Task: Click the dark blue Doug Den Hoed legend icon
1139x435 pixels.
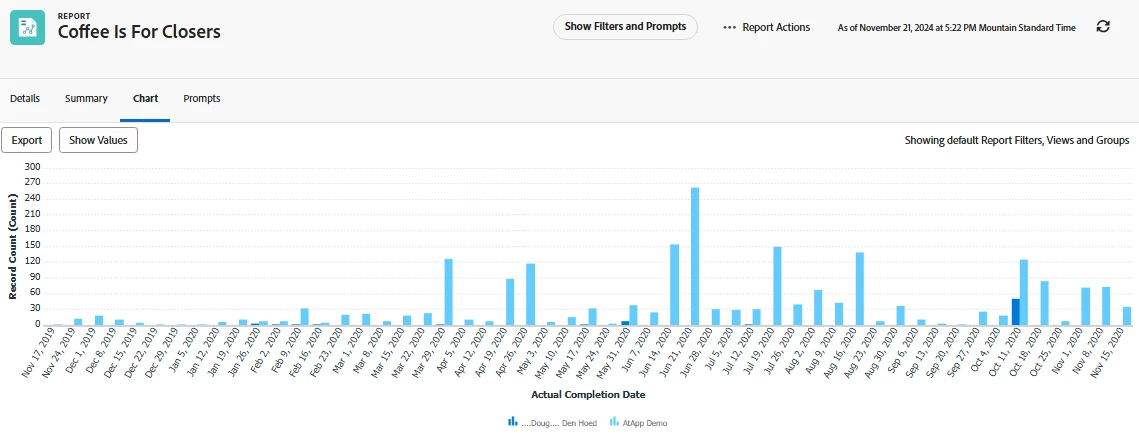Action: [513, 421]
